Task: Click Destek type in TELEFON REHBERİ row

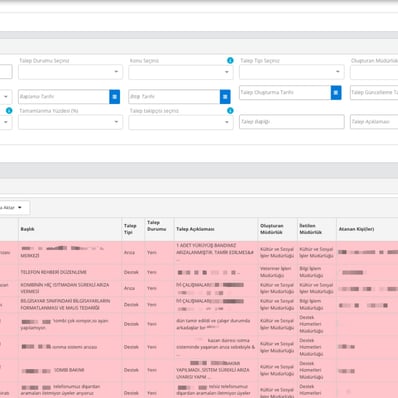Action: 131,272
